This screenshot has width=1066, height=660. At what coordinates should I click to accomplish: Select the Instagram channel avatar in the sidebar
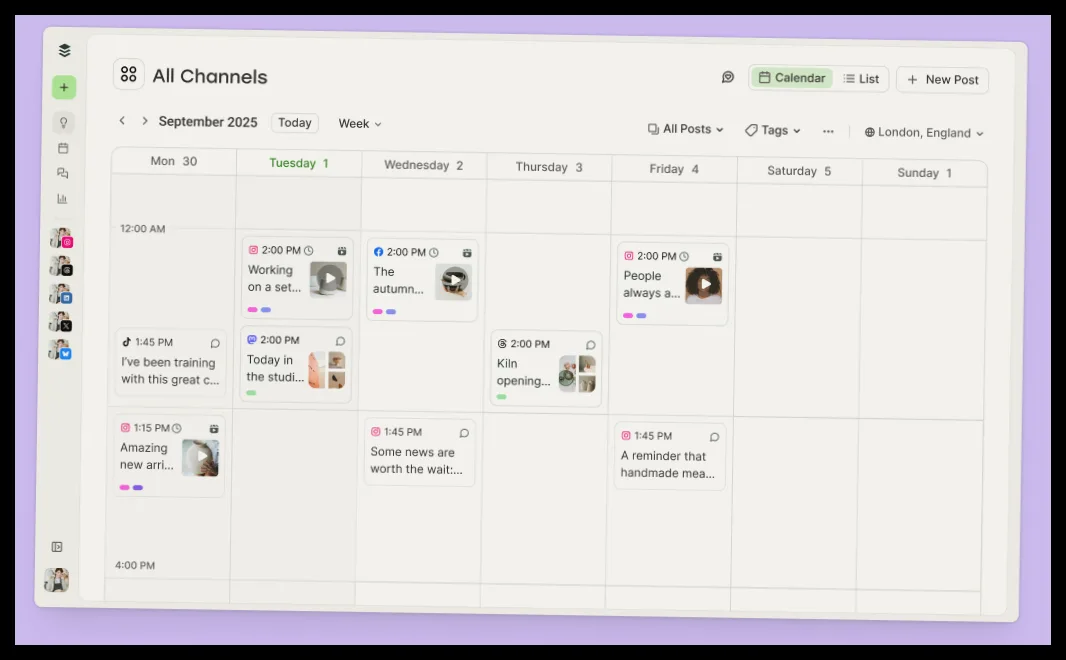61,238
